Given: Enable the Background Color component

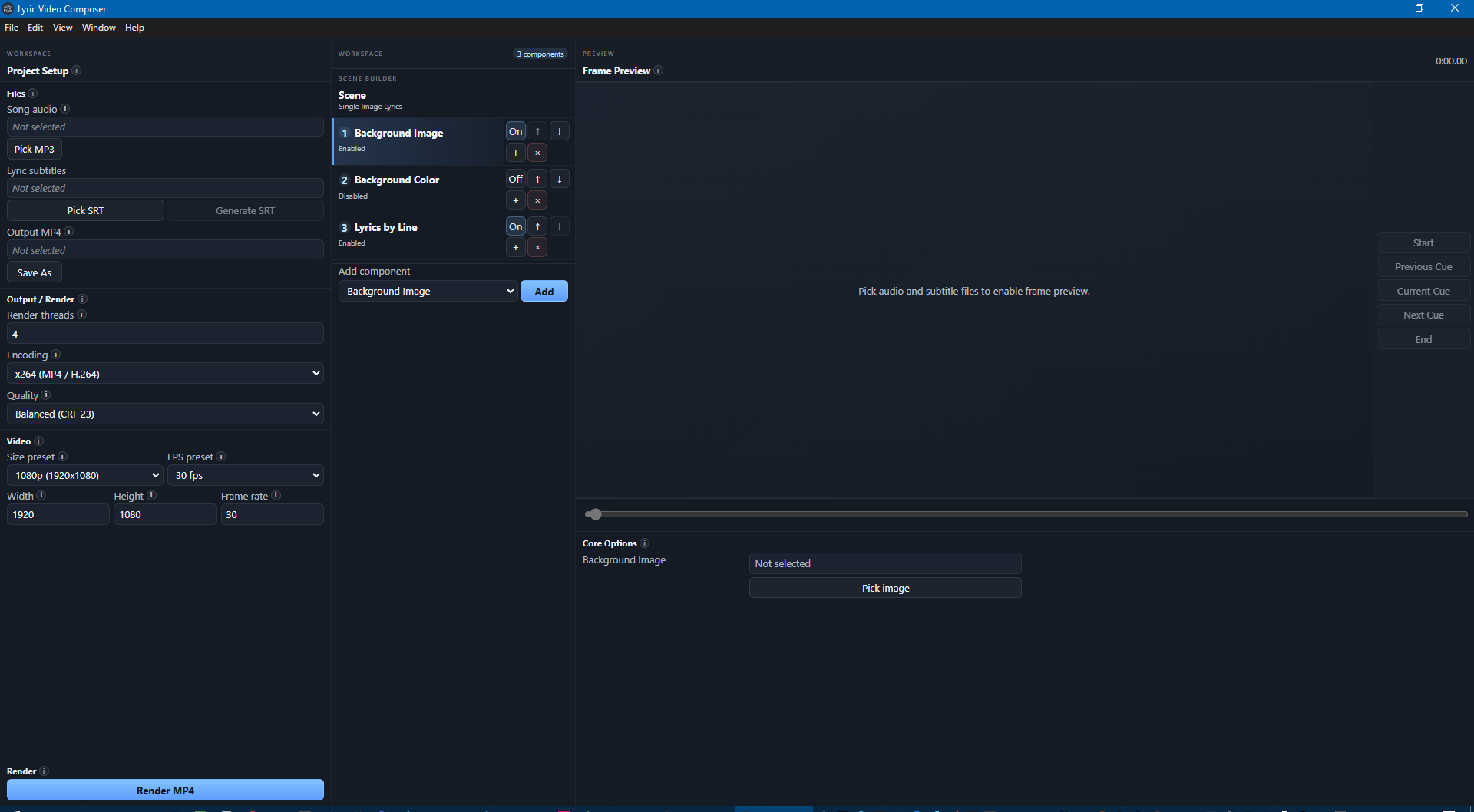Looking at the screenshot, I should (x=515, y=179).
